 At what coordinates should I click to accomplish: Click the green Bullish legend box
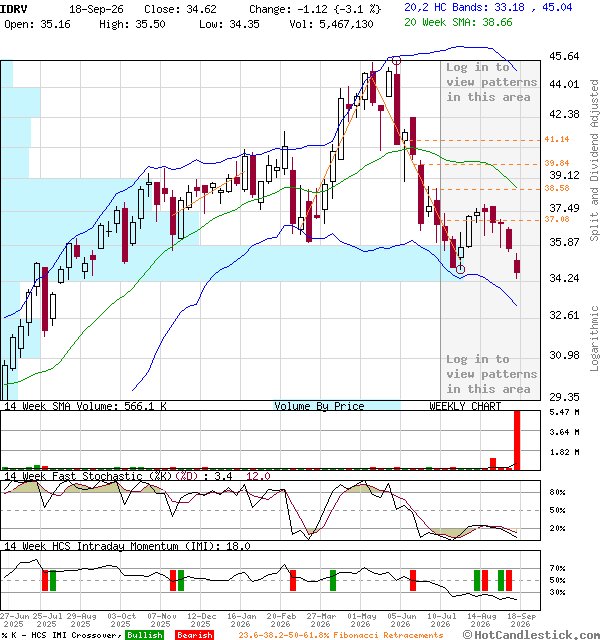coord(144,635)
